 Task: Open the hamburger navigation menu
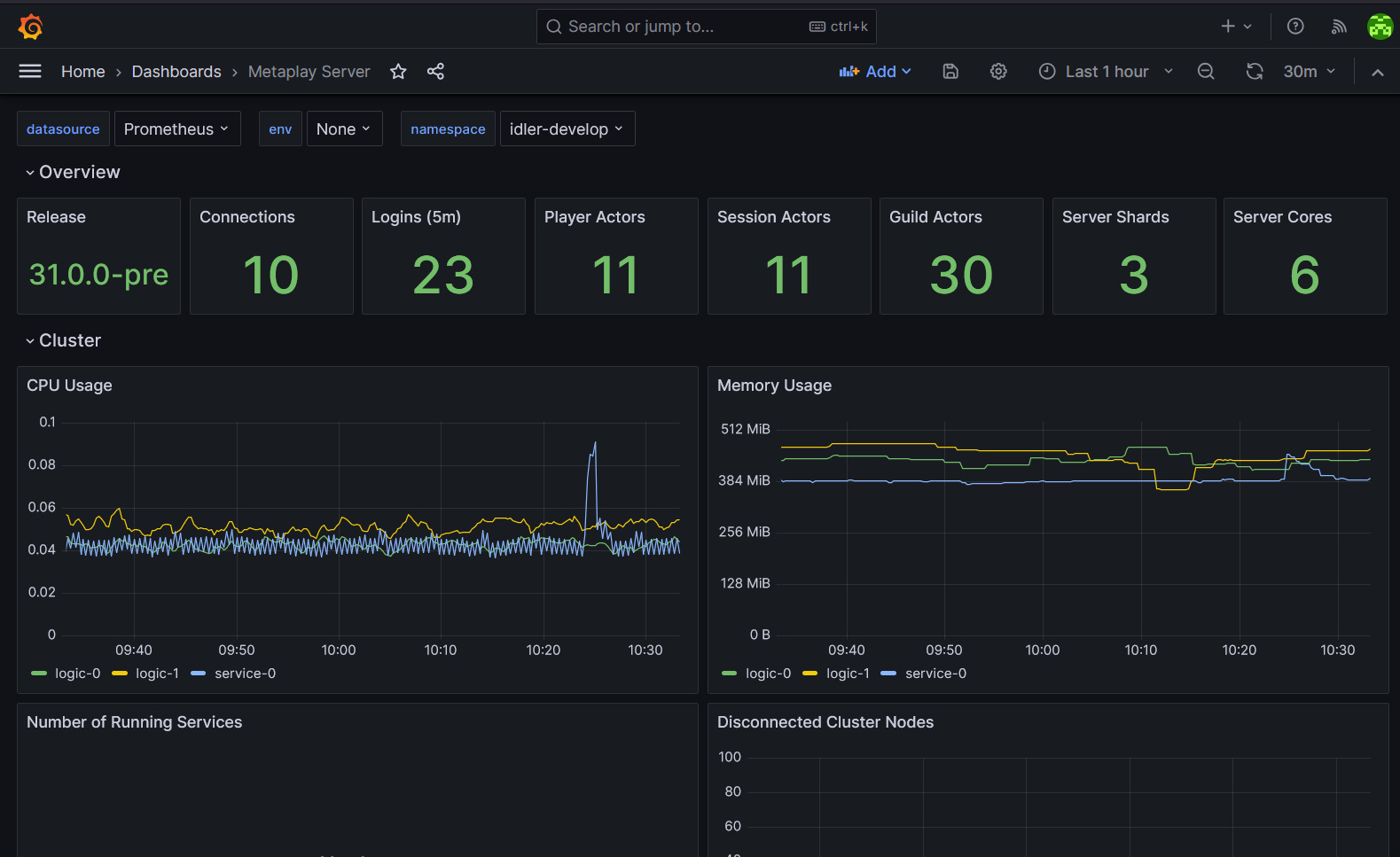click(30, 71)
